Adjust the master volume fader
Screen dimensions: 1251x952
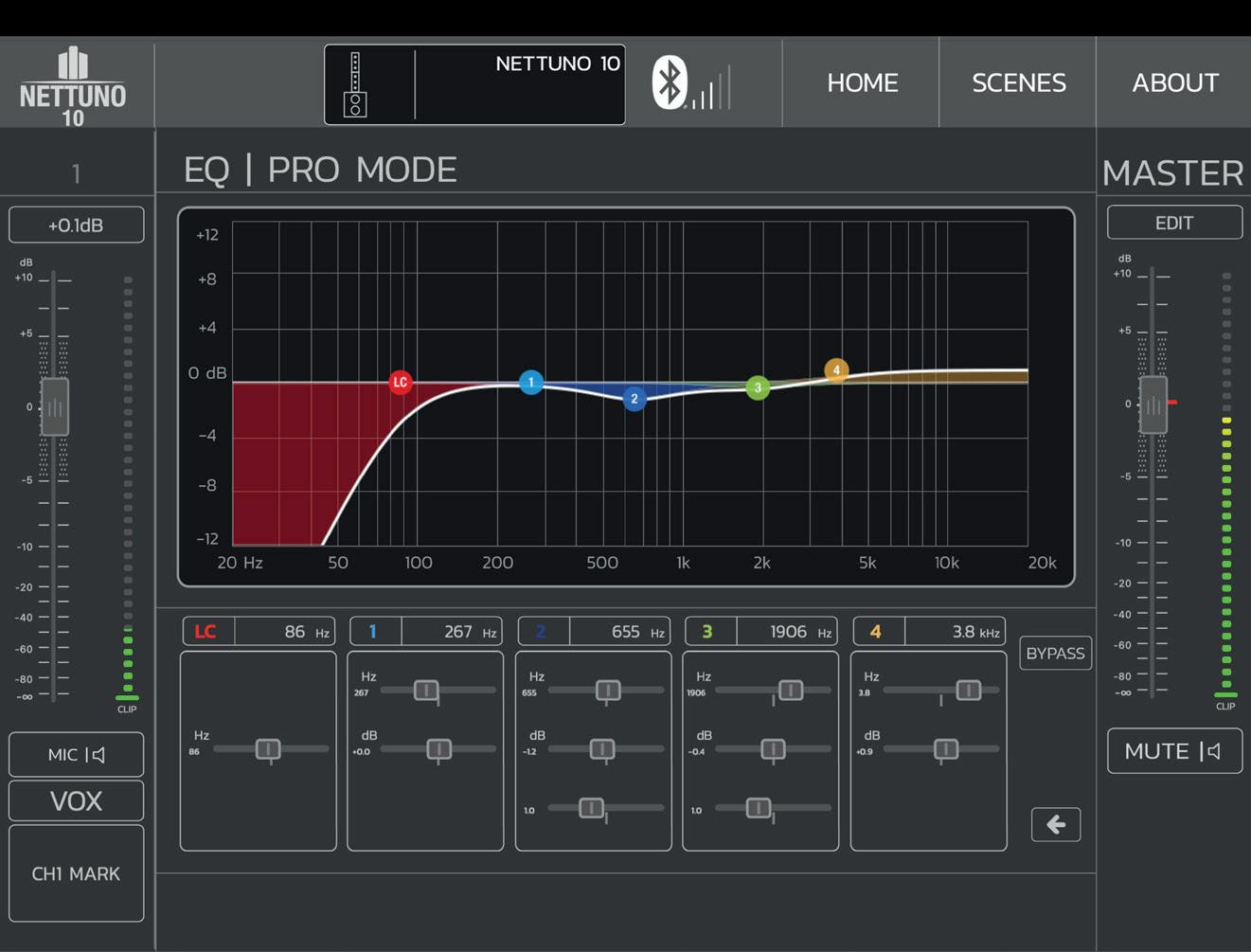1153,404
